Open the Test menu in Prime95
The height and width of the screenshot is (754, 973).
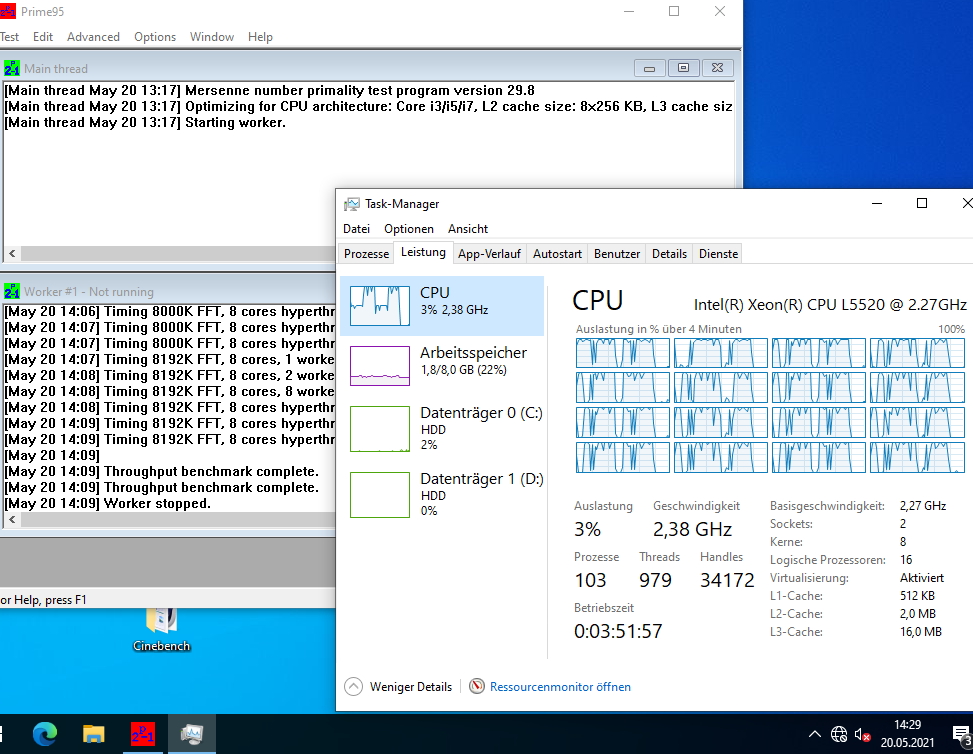tap(9, 37)
